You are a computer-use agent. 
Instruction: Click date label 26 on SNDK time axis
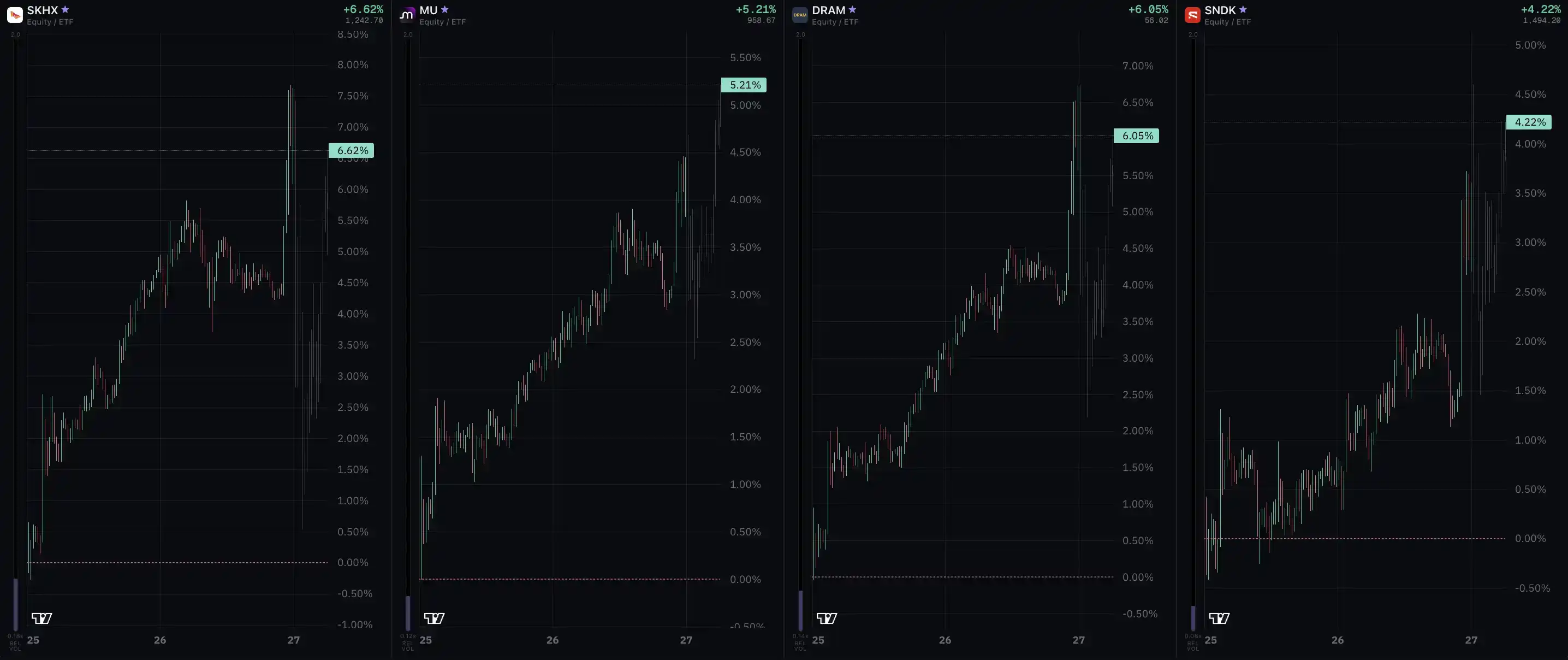[x=1338, y=640]
